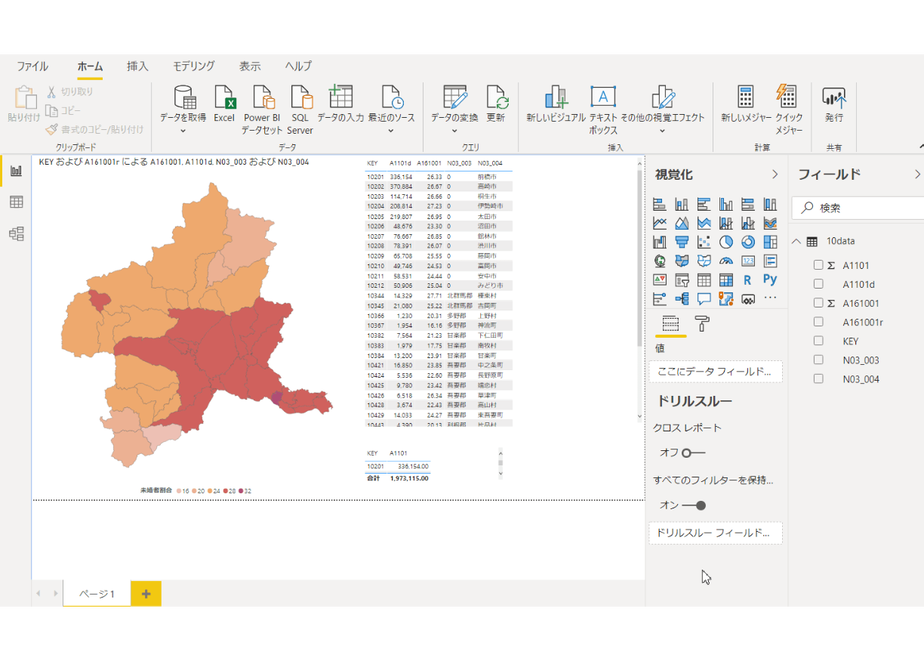Click the データの入力 button
This screenshot has height=660, width=924.
click(x=341, y=103)
